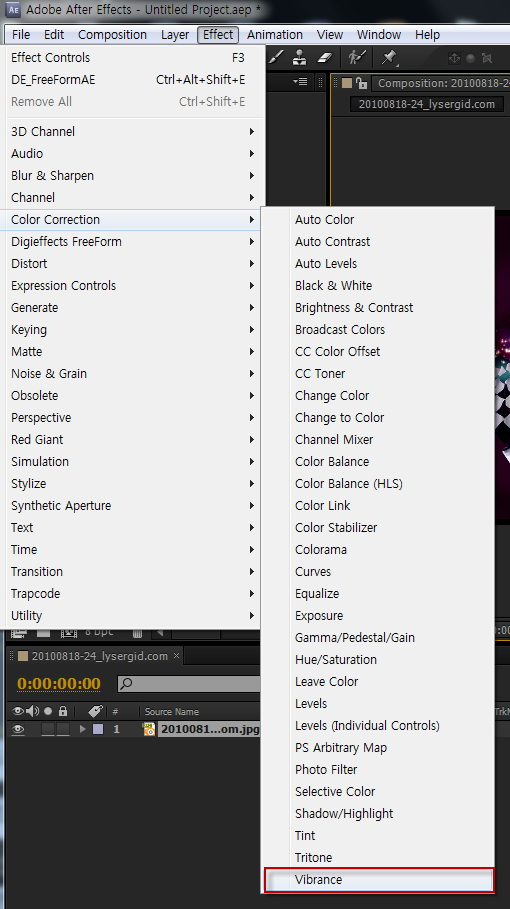510x909 pixels.
Task: Open the project panel flyout menu icon
Action: (300, 82)
